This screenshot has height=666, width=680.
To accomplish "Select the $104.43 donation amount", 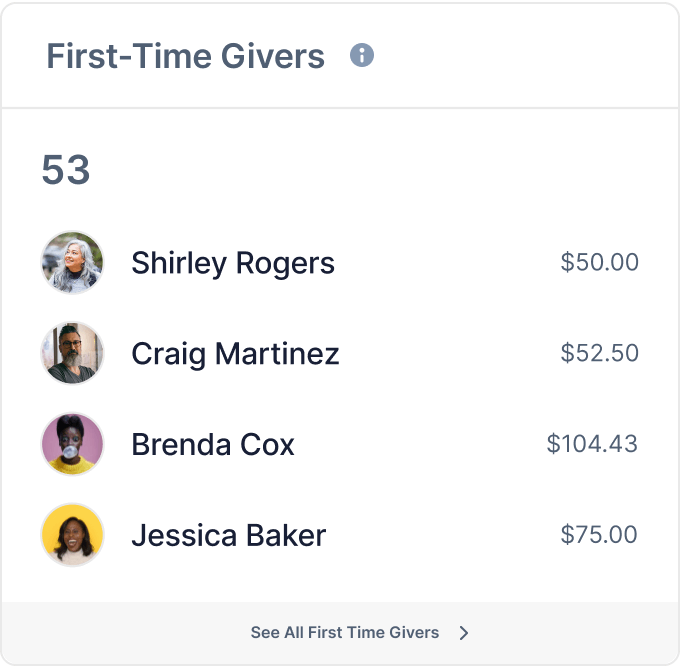I will tap(592, 444).
